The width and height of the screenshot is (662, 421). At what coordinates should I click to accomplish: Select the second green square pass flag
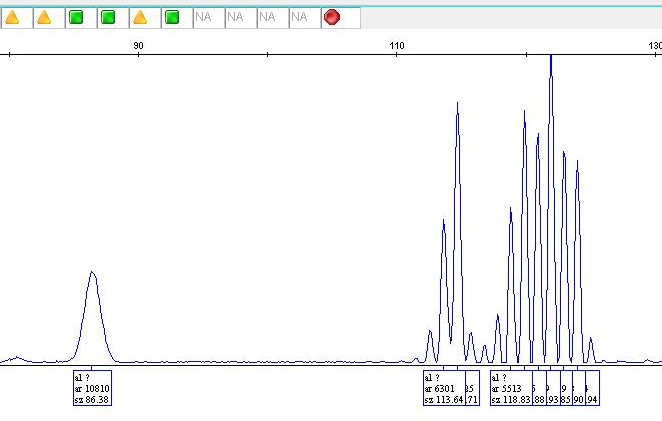tap(108, 17)
